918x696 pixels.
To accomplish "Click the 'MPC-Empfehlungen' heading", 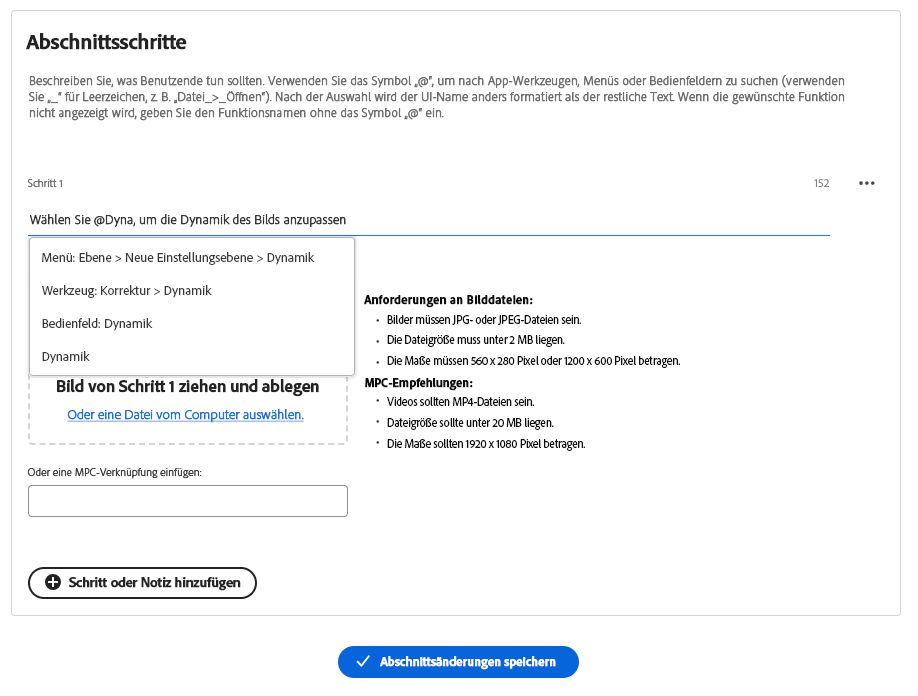I will 418,383.
